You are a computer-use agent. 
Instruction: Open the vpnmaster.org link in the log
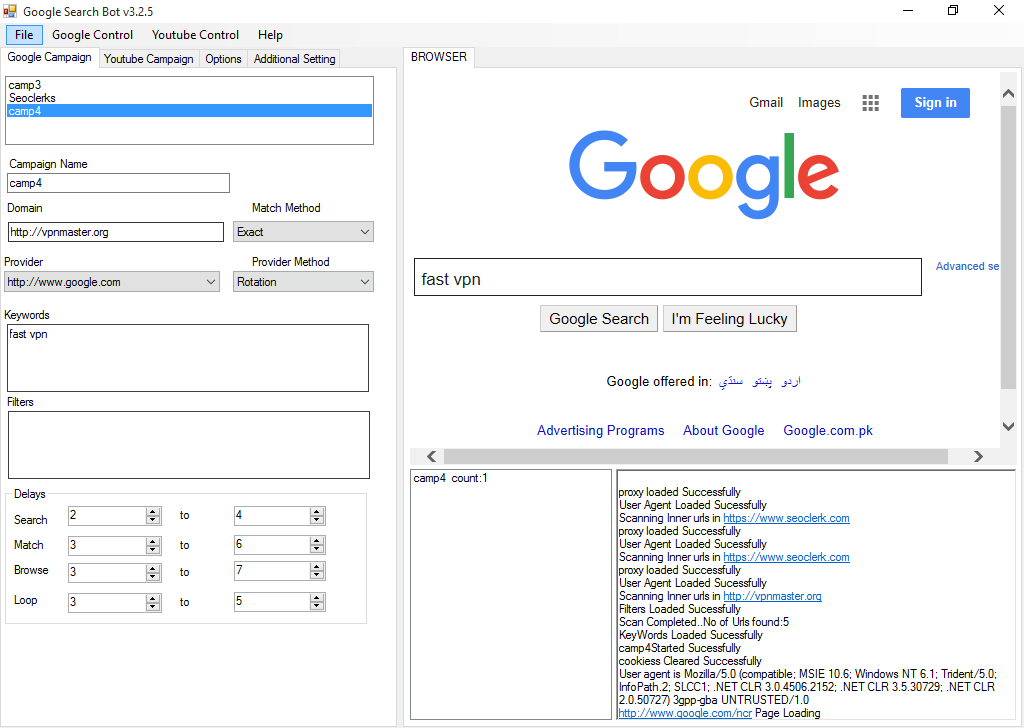tap(773, 596)
